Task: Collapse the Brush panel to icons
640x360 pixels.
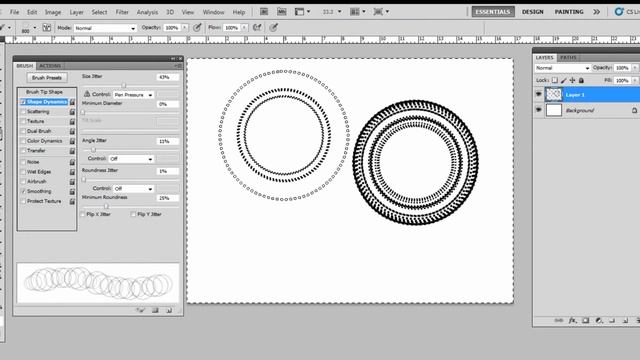Action: (x=173, y=59)
